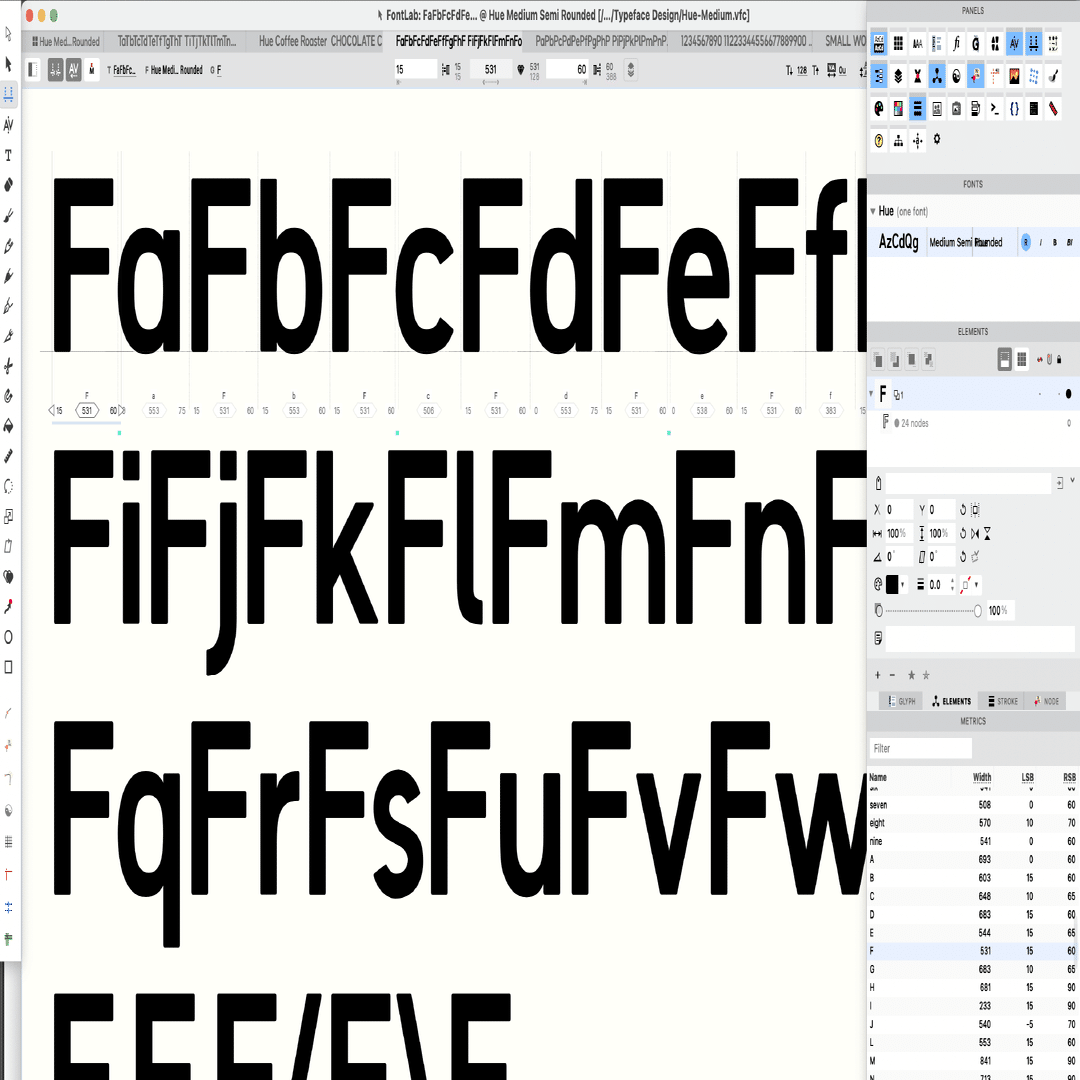
Task: Select the Kerning AV tool in left toolbar
Action: point(8,125)
